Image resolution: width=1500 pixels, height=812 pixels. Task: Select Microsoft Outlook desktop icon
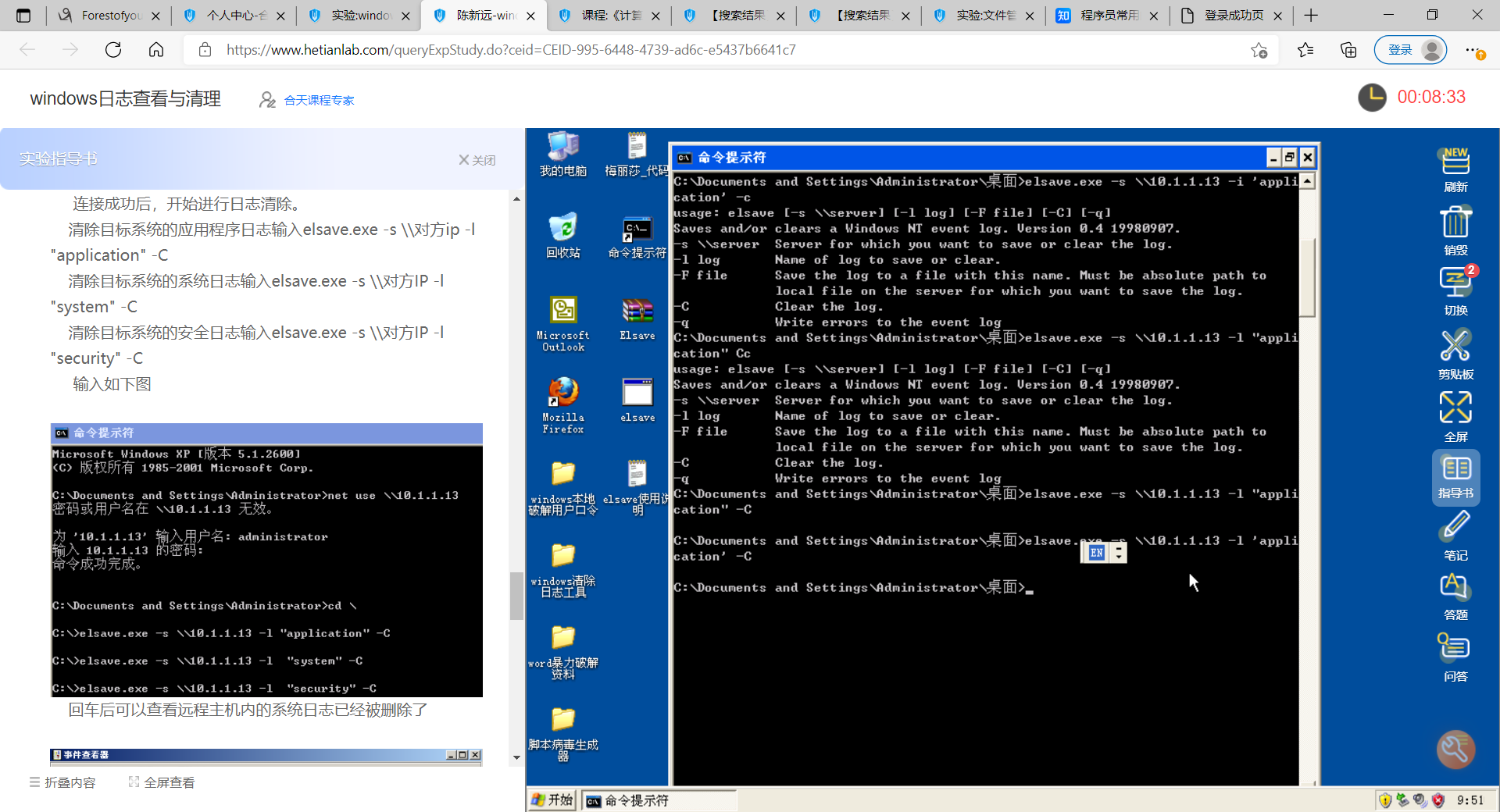click(562, 324)
